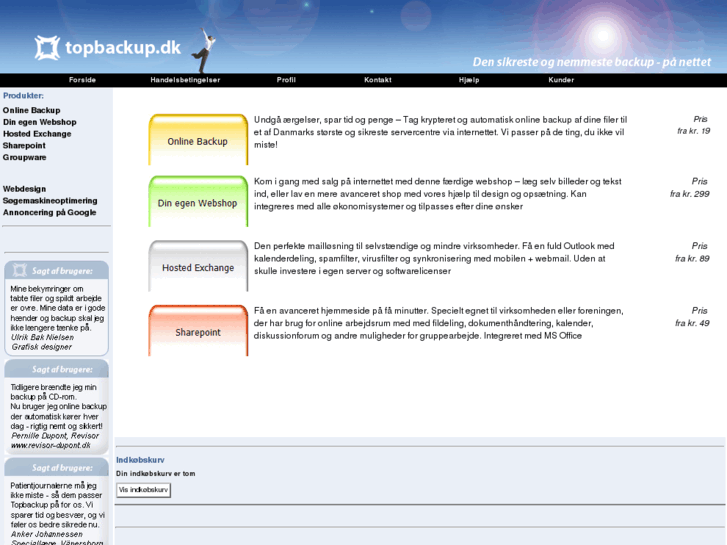Click the jumping man figure in header

point(204,50)
